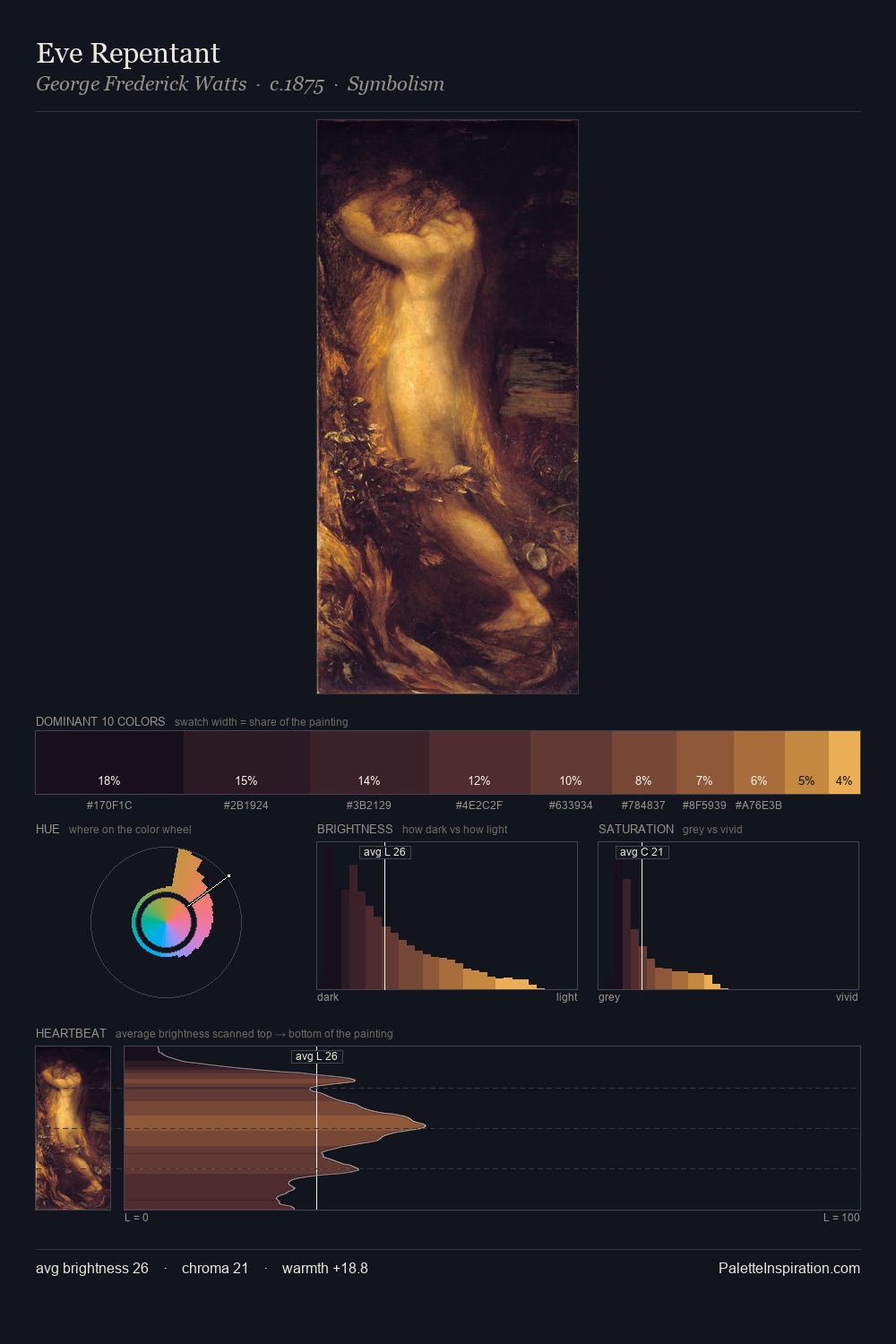Click the hex code '#8F5939' label
Screen dimensions: 896x1344
704,806
